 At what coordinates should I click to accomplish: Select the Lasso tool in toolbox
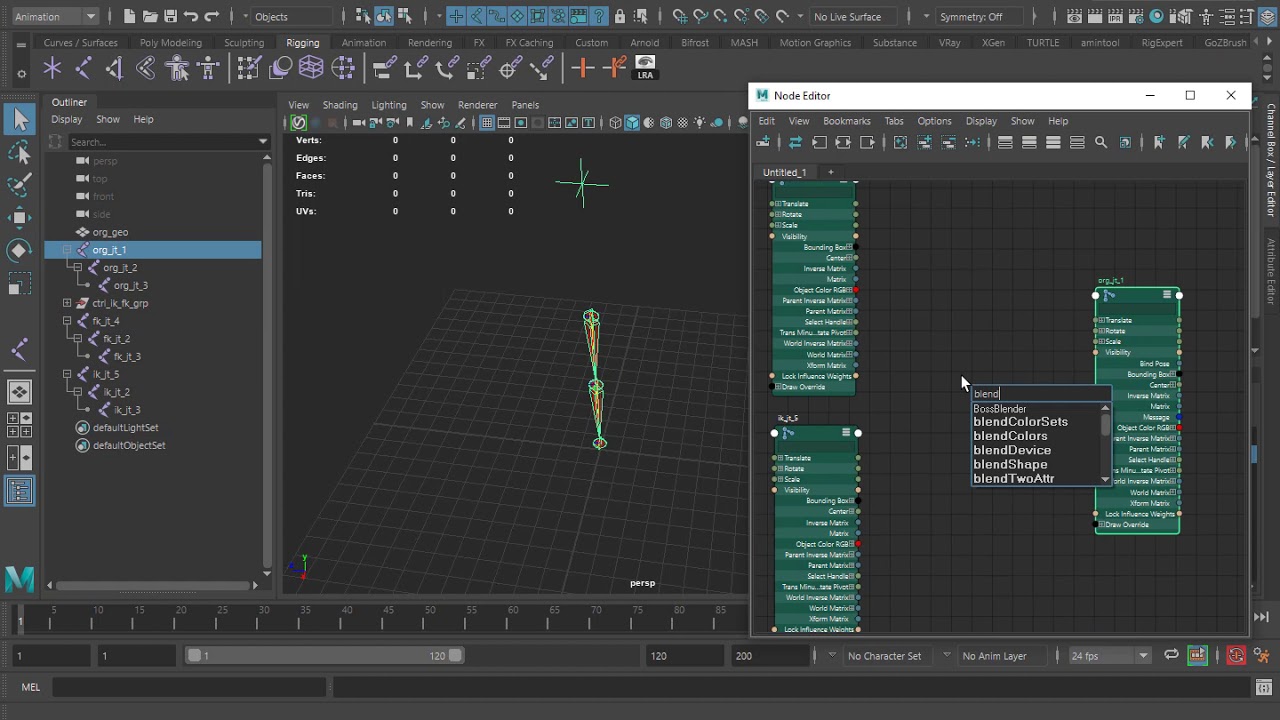click(x=20, y=153)
